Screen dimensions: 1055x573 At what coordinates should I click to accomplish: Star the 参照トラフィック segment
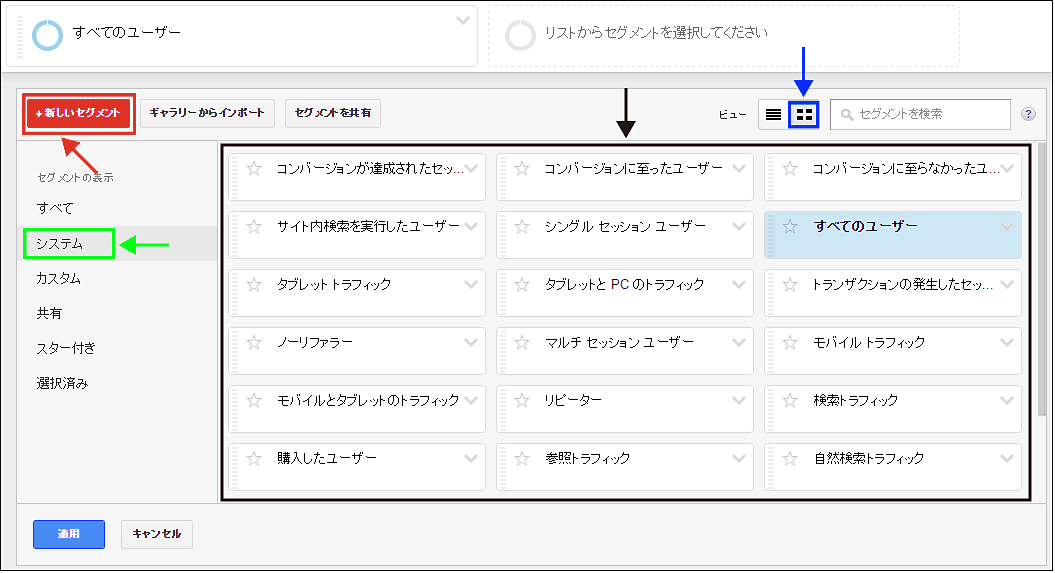pos(522,459)
